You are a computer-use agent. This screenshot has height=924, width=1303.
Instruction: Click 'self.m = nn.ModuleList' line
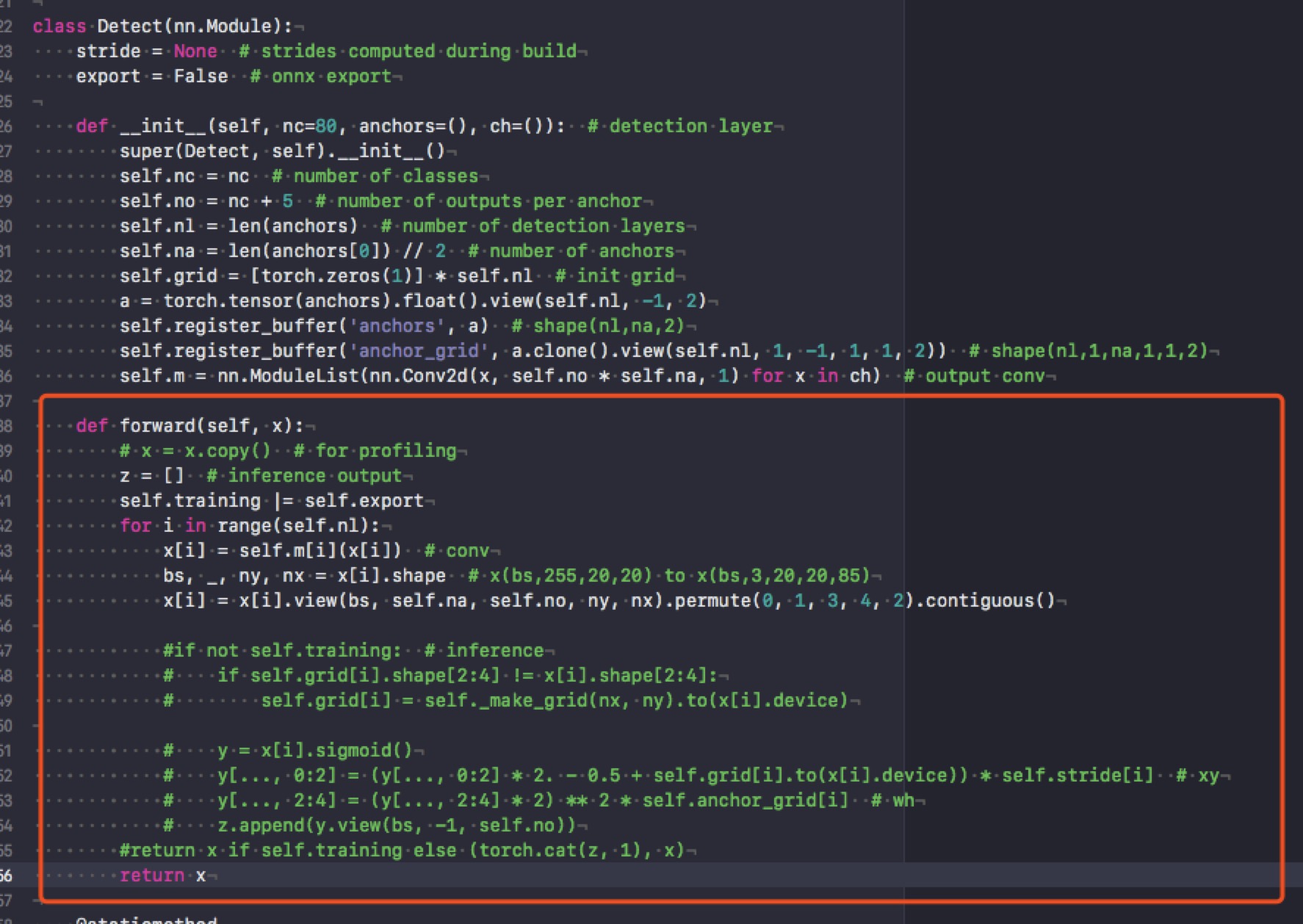pos(582,376)
